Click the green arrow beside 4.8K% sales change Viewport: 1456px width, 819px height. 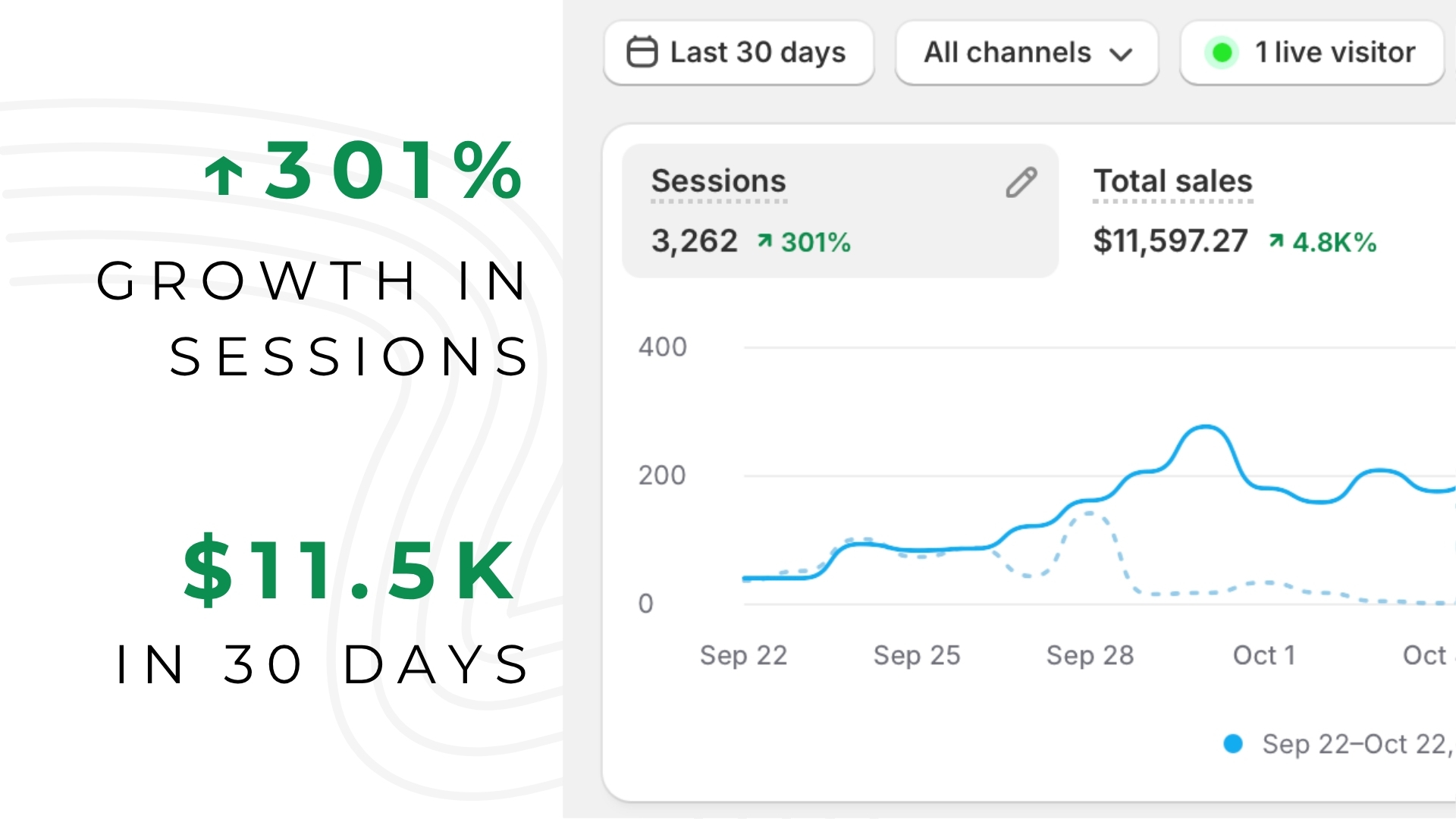pyautogui.click(x=1276, y=241)
